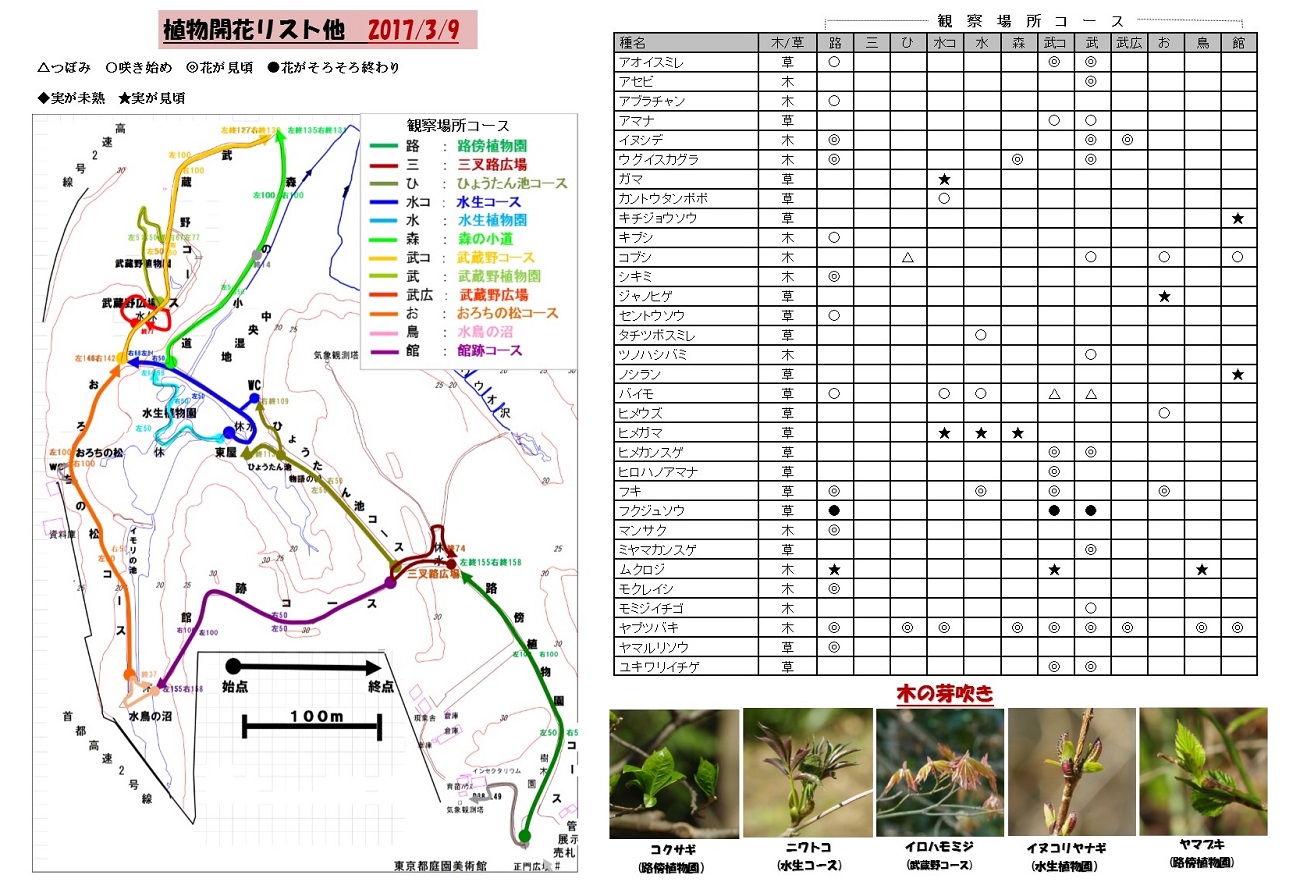The image size is (1307, 882).
Task: Select the double-circle in ヒロハノアマナ row
Action: pyautogui.click(x=1054, y=471)
